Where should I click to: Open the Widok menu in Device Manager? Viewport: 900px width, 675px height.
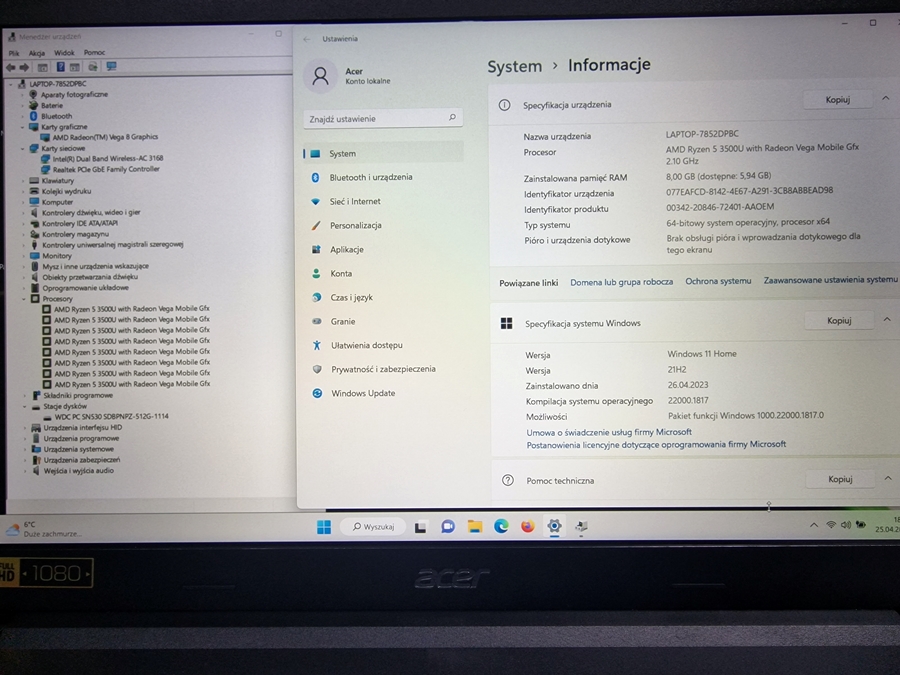pos(64,53)
